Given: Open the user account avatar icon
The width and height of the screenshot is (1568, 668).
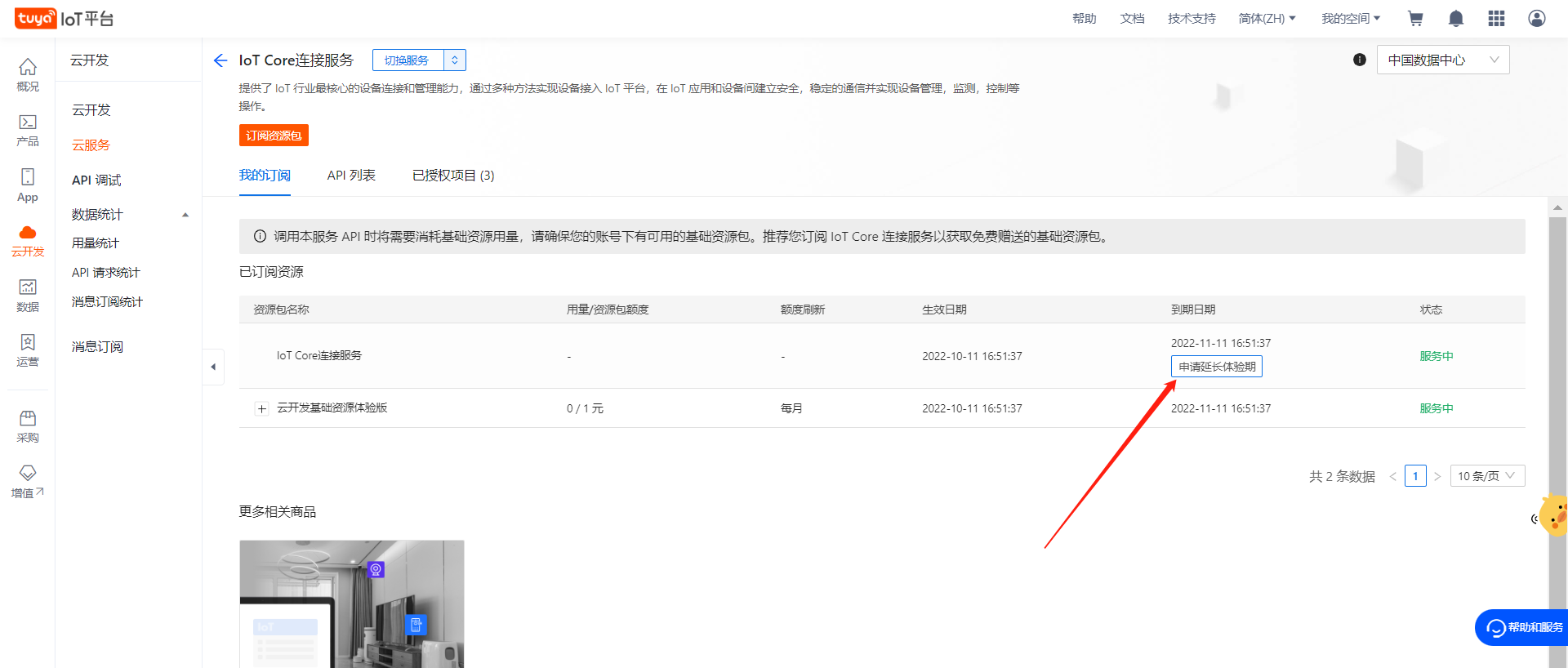Looking at the screenshot, I should (1537, 18).
